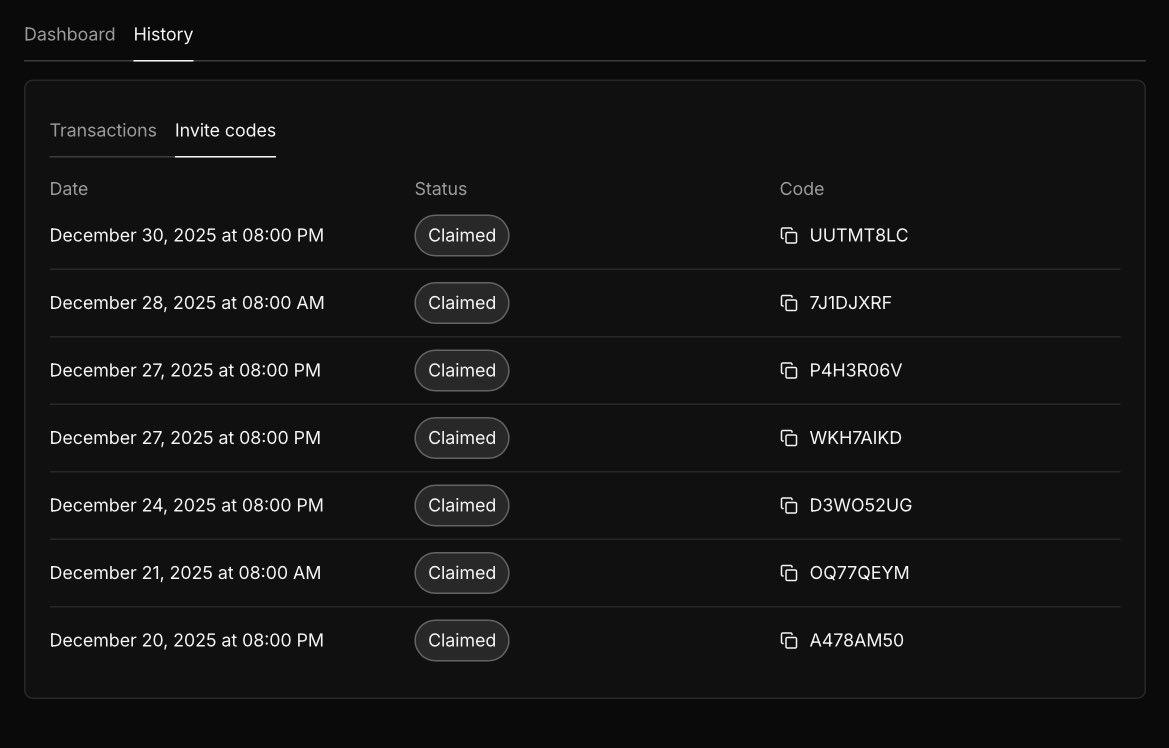This screenshot has height=748, width=1169.
Task: Click the code text A478AM50
Action: (x=857, y=641)
